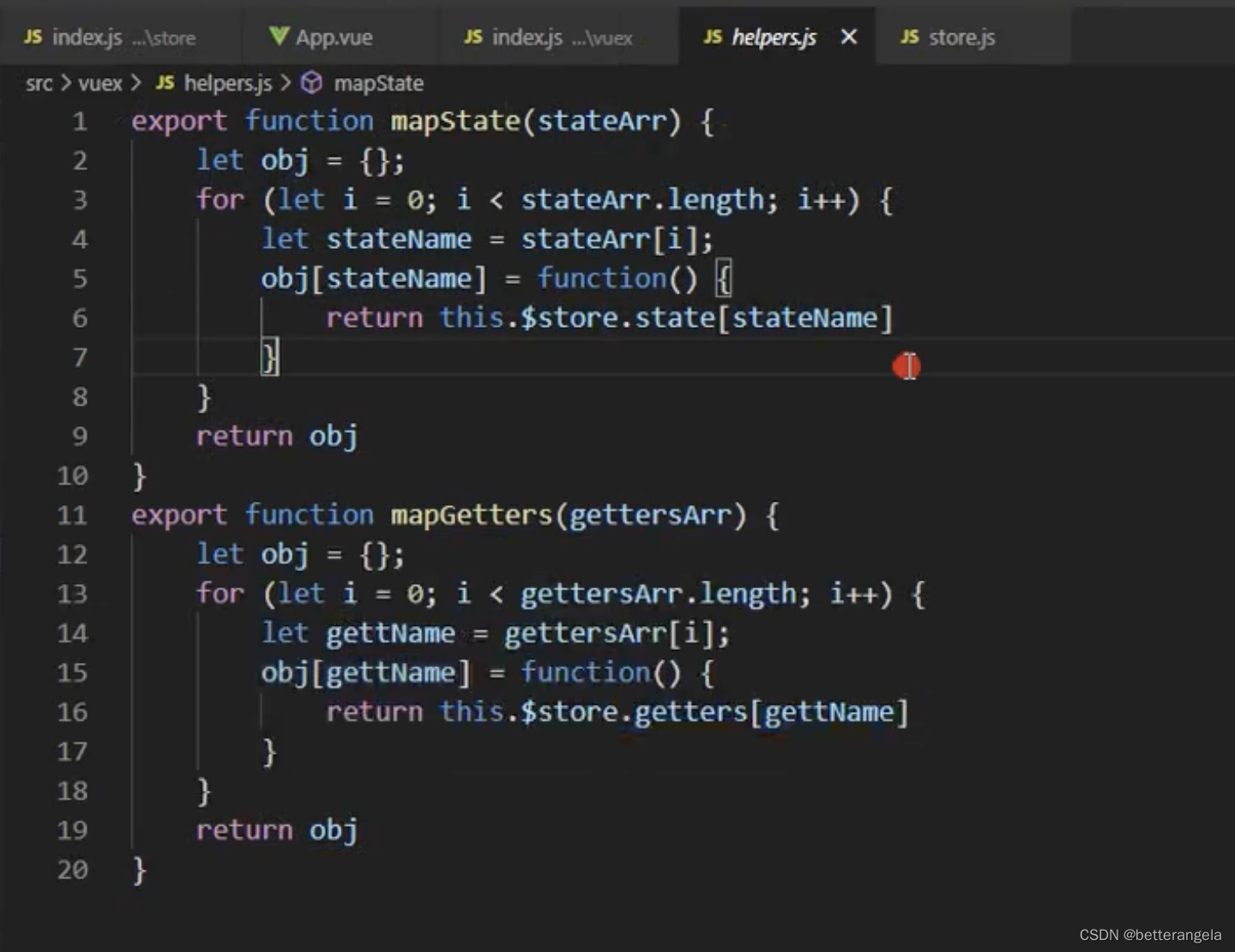Click 'return obj' on line 19

[277, 830]
